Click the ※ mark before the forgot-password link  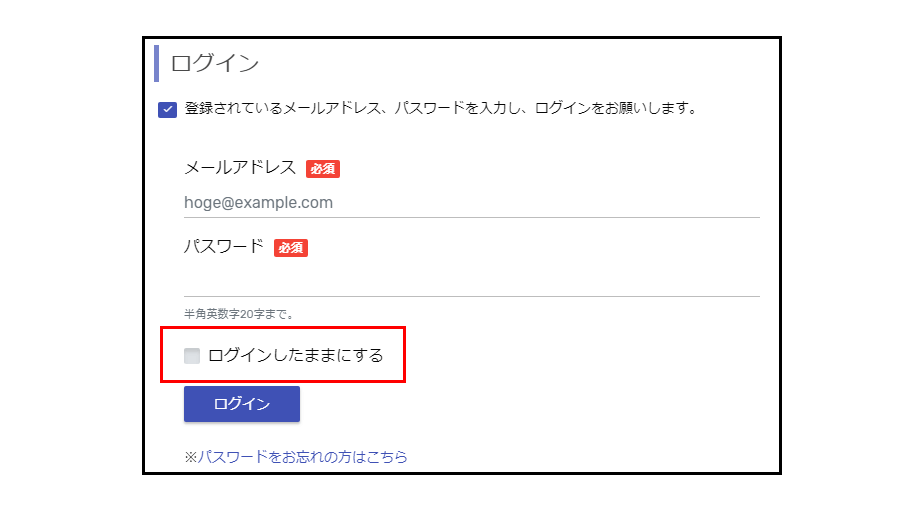(x=190, y=457)
